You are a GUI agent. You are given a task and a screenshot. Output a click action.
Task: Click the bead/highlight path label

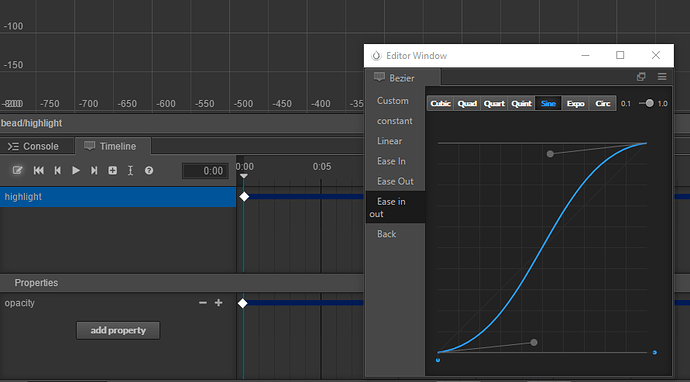tap(32, 123)
